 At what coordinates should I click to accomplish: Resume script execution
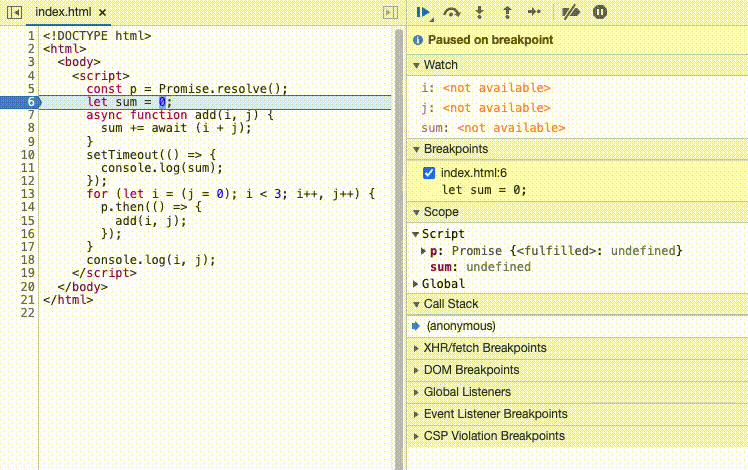(x=423, y=12)
